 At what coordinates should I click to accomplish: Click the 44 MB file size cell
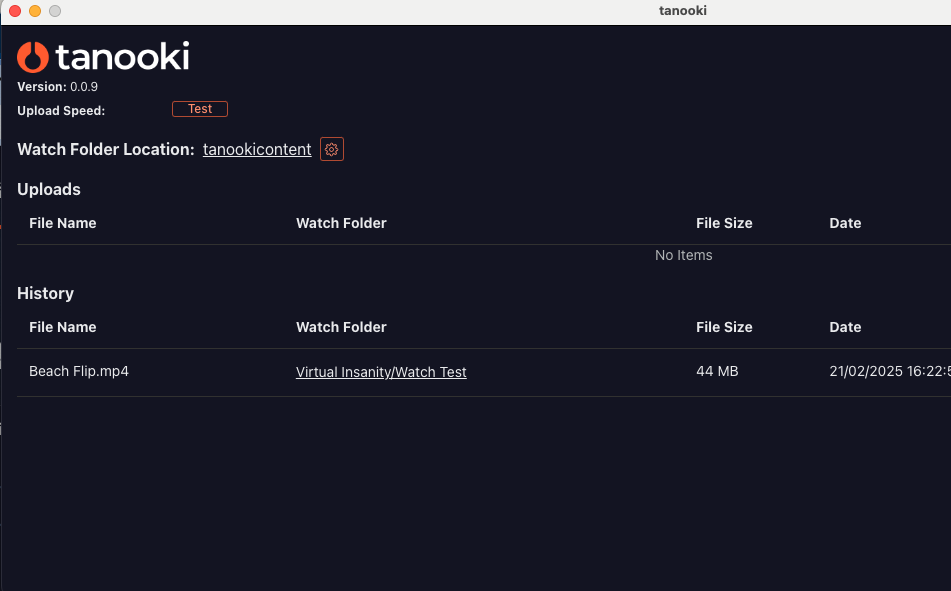tap(717, 371)
